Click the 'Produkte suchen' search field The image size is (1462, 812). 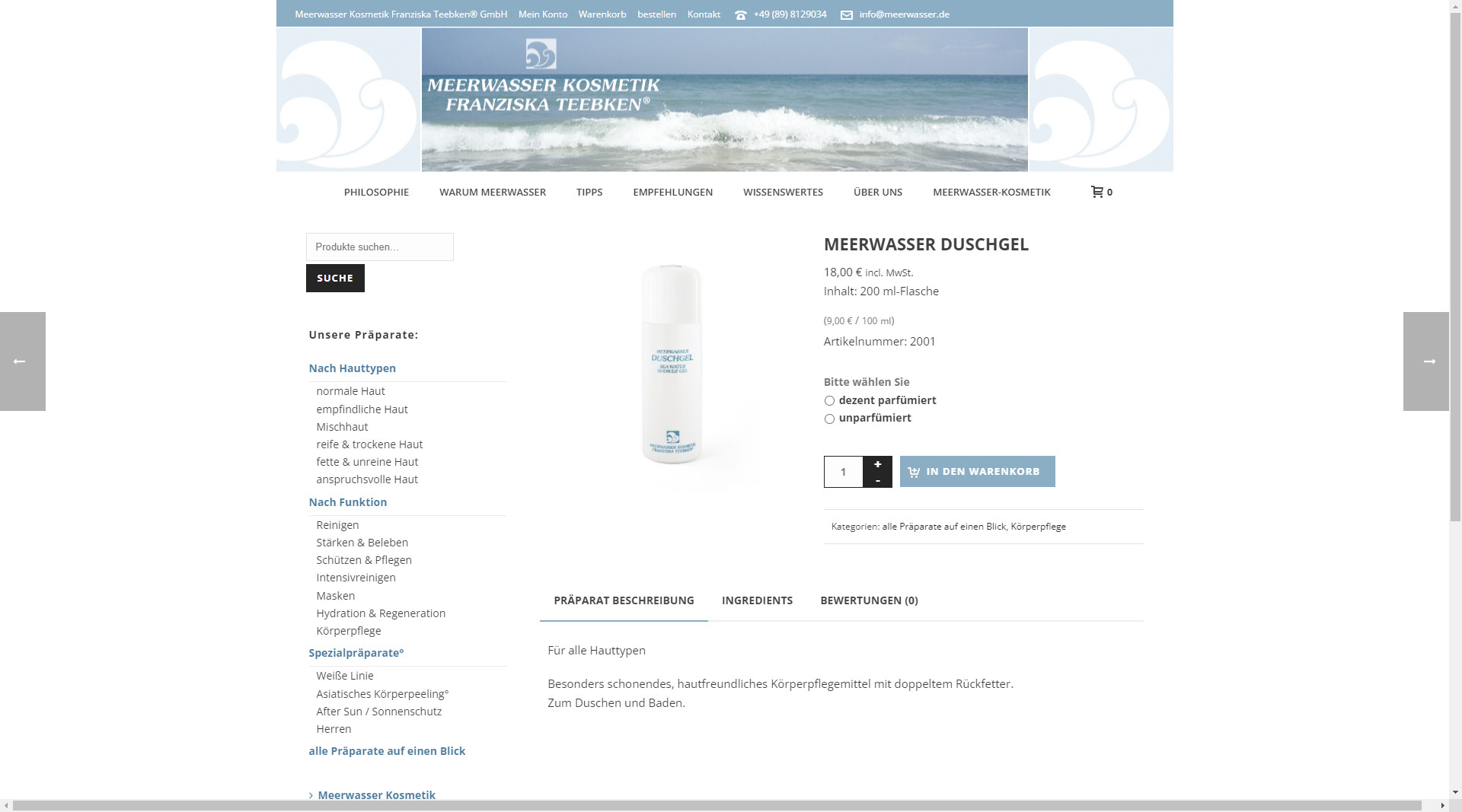(x=379, y=247)
